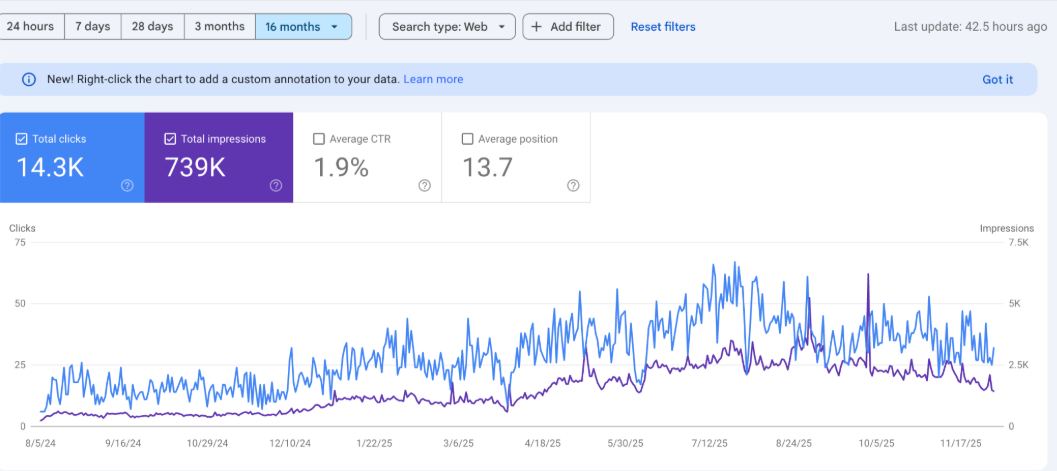Click the plus icon on Add filter
The width and height of the screenshot is (1057, 471).
coord(537,27)
